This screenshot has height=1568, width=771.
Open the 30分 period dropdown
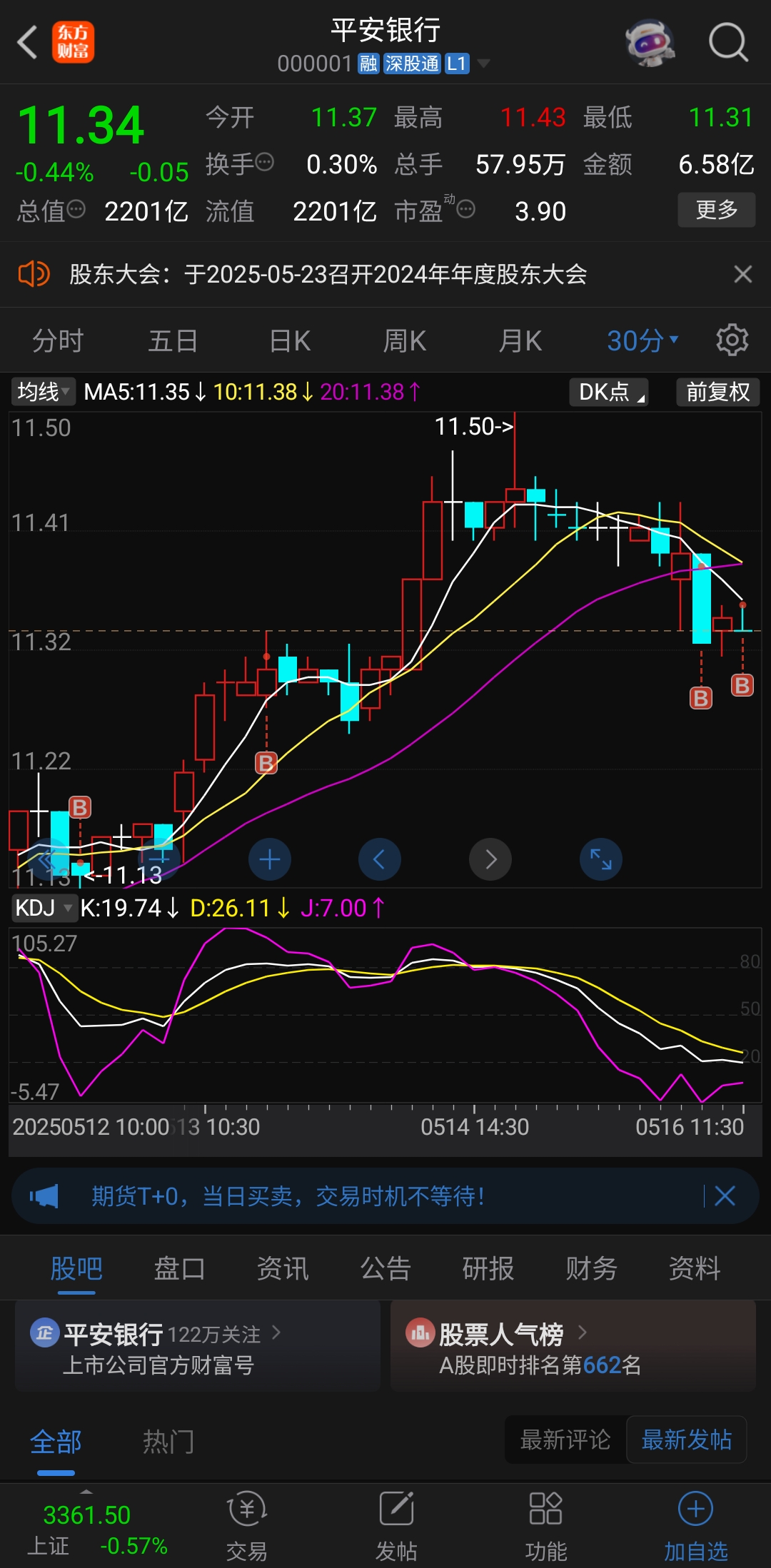pos(642,341)
